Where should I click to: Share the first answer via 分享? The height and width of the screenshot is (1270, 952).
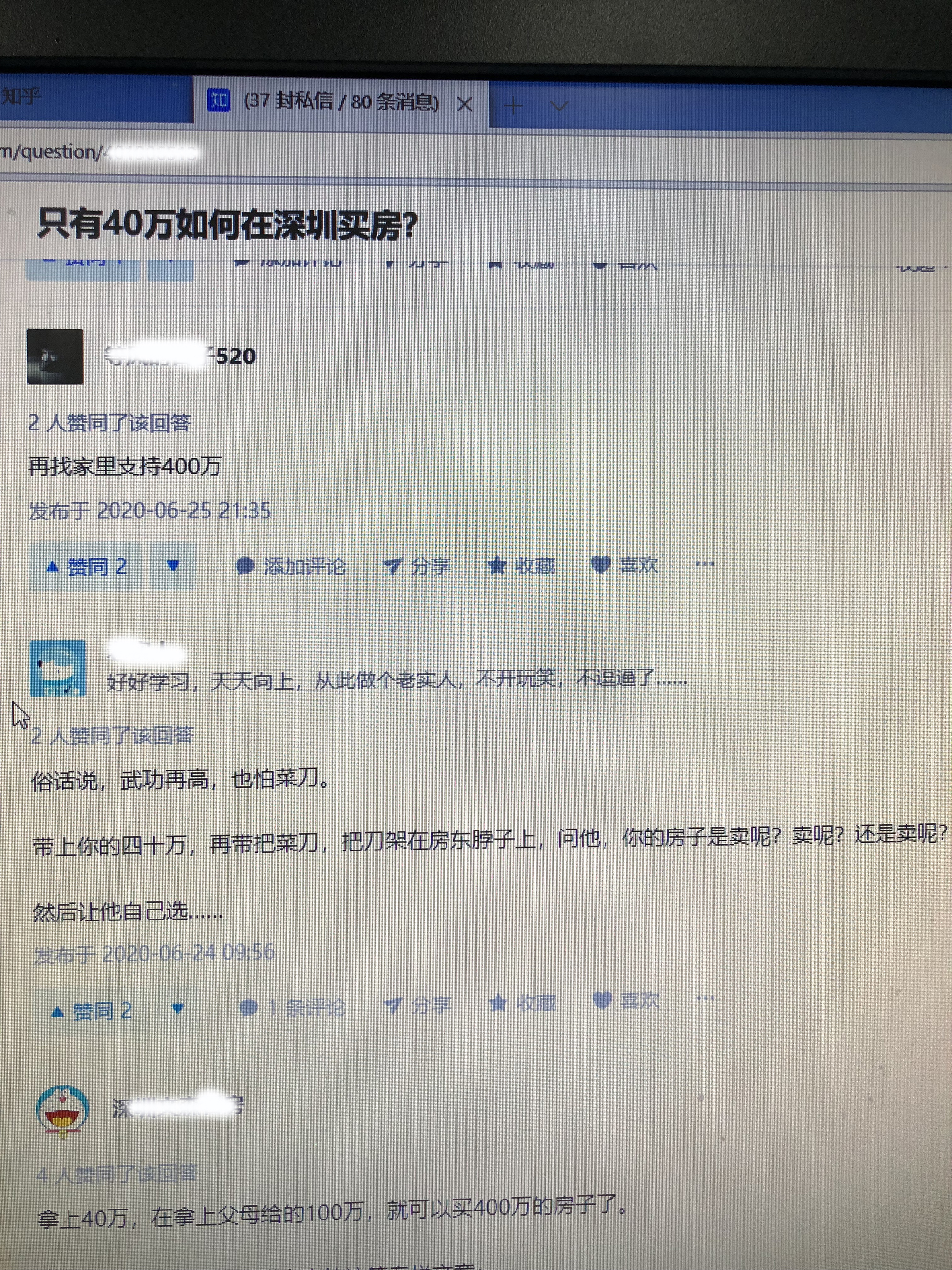tap(417, 566)
